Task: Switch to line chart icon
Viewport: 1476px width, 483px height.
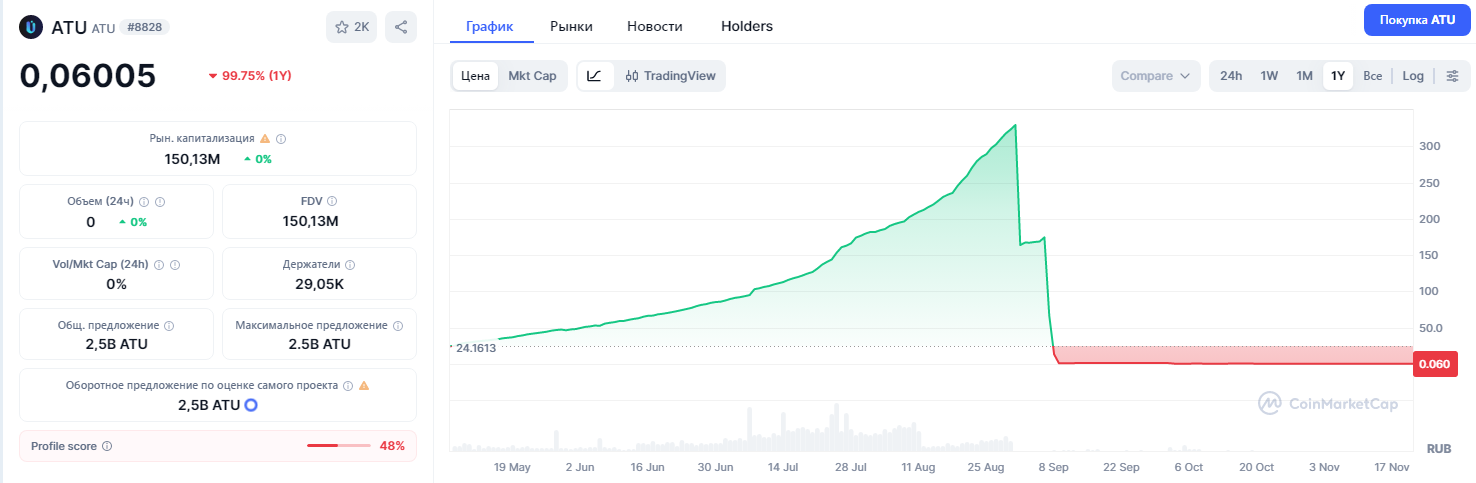Action: point(594,76)
